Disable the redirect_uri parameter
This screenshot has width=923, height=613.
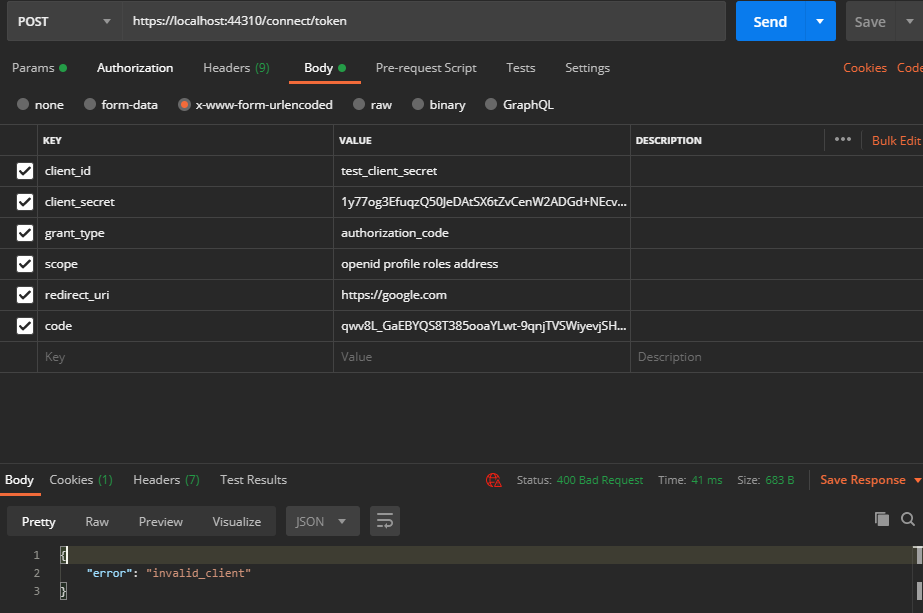tap(24, 294)
